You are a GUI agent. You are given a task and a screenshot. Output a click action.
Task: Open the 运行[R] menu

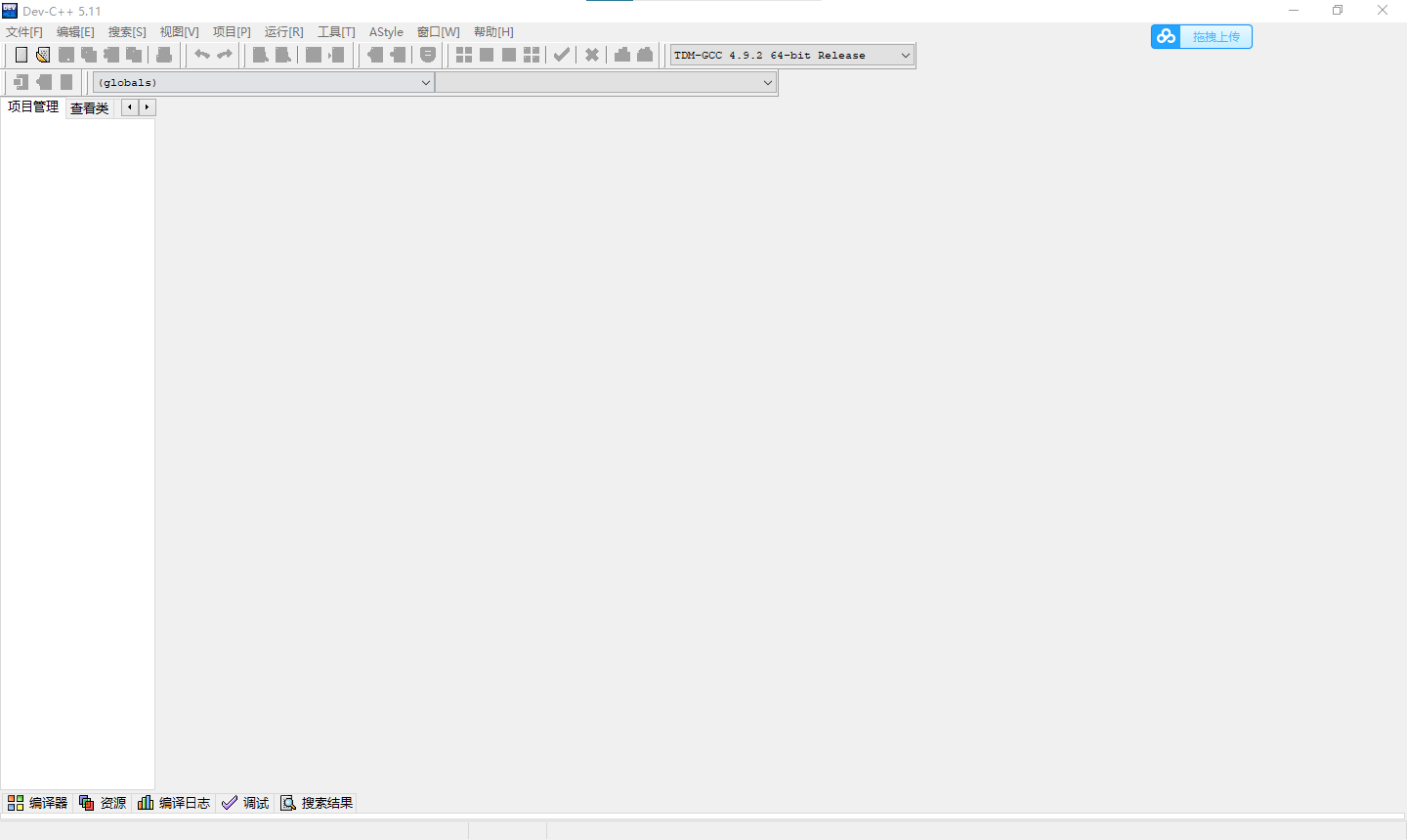[284, 32]
